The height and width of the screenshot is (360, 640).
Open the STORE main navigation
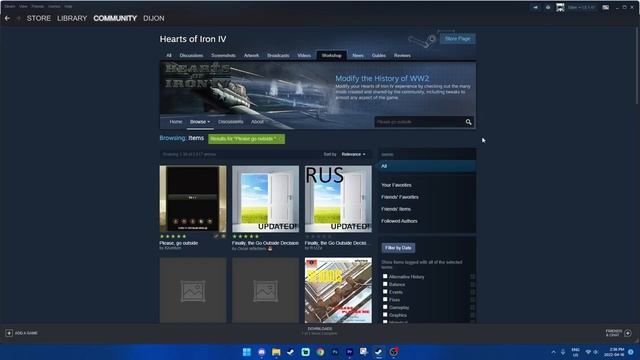tap(39, 18)
